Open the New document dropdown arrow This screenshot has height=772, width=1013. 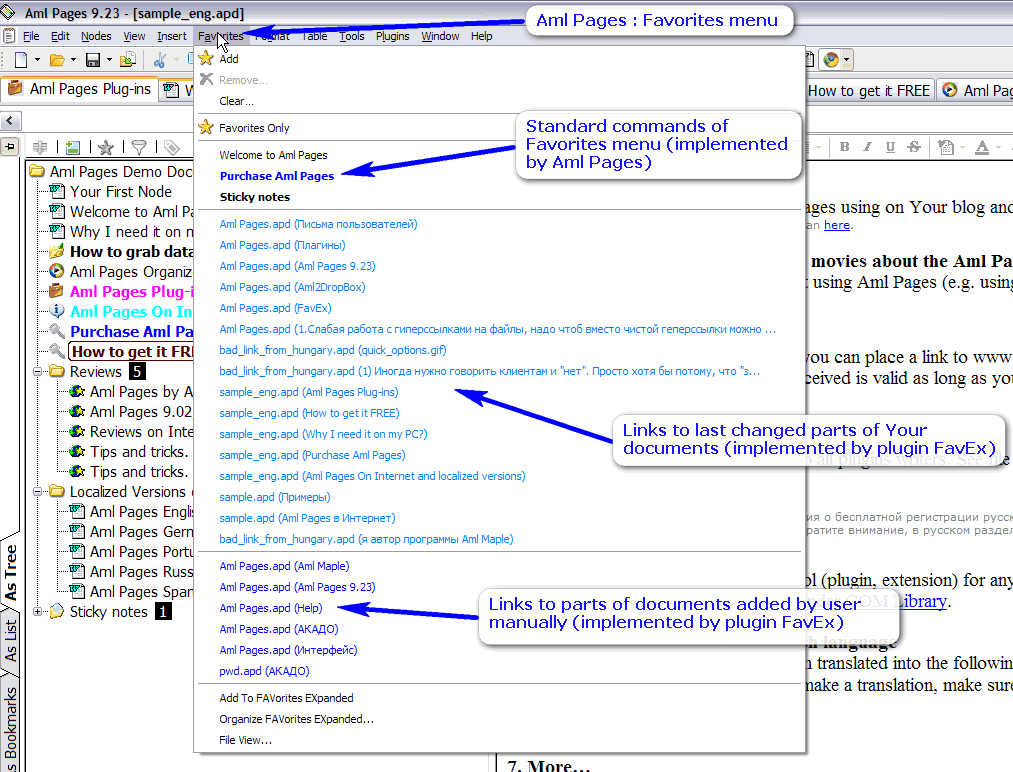point(37,60)
